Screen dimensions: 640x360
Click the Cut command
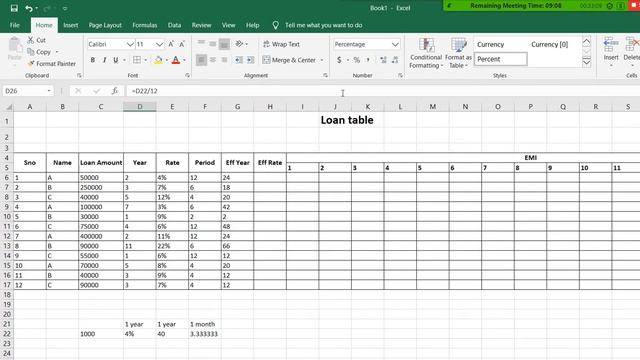click(x=37, y=40)
